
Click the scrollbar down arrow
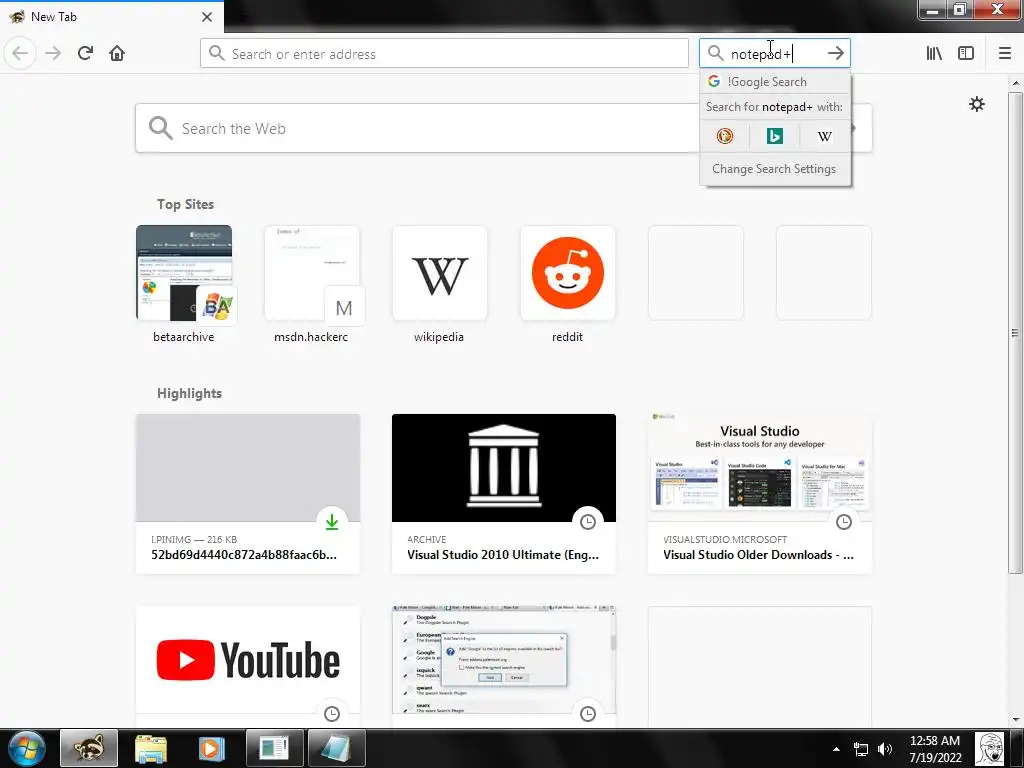tap(1016, 720)
